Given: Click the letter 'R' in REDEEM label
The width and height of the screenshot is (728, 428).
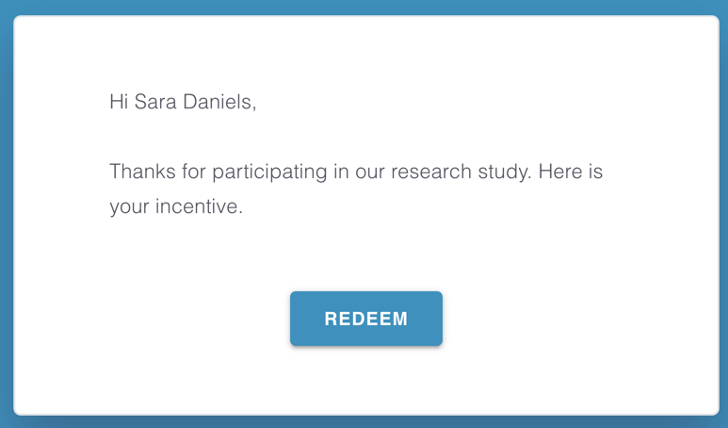Looking at the screenshot, I should pyautogui.click(x=330, y=319).
